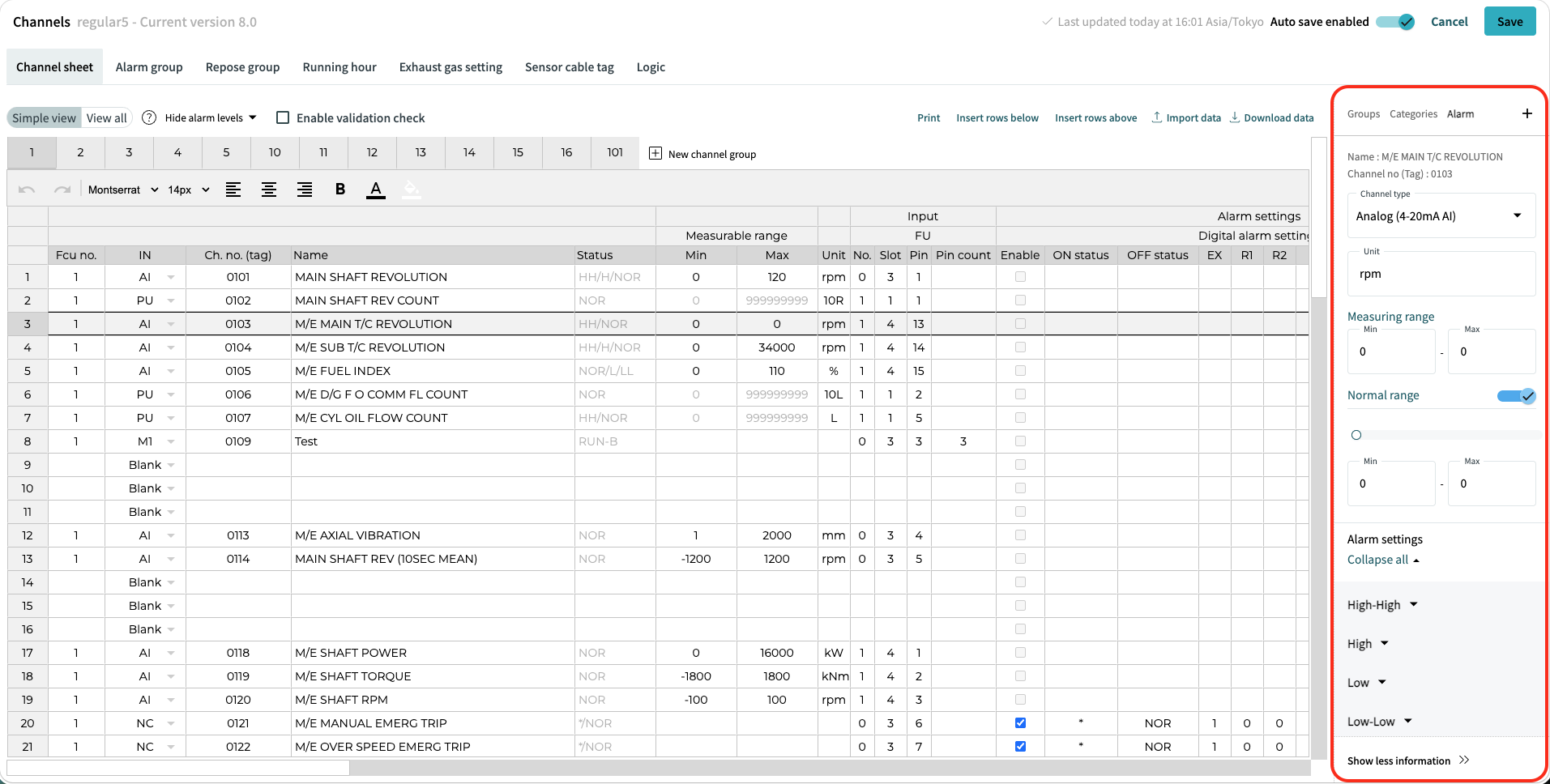Align text left in toolbar

[x=233, y=190]
